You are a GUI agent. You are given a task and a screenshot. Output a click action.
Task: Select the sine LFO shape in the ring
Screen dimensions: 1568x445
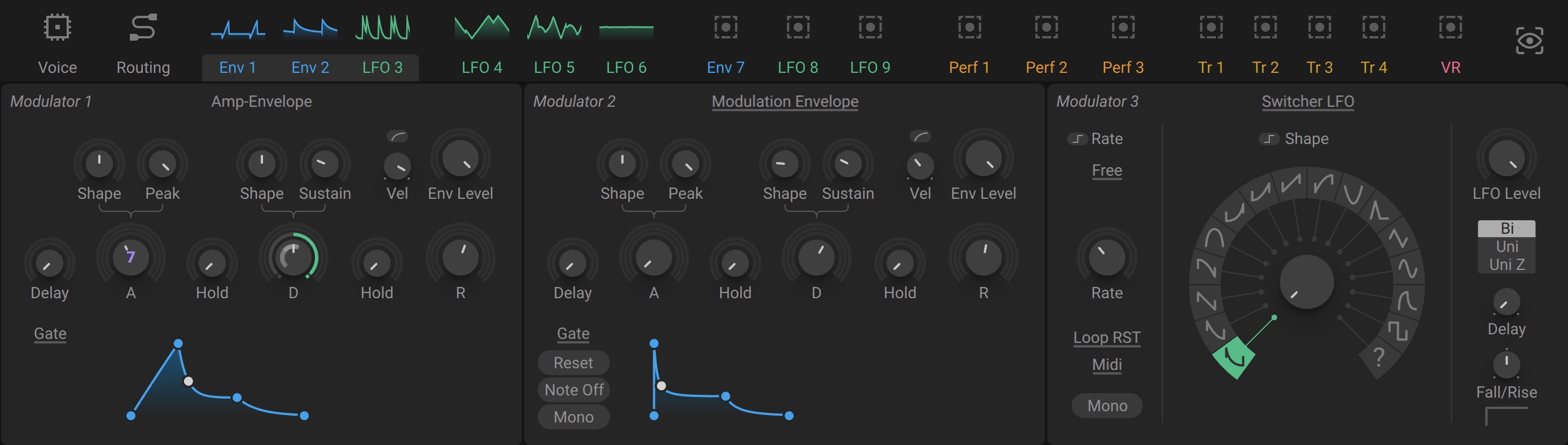click(x=1407, y=268)
